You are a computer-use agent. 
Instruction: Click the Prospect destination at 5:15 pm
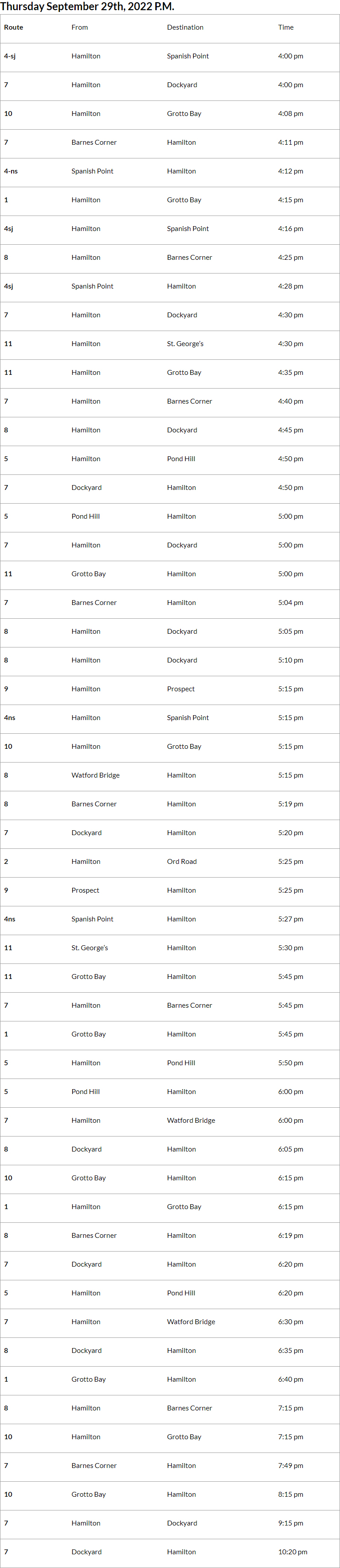[x=180, y=689]
